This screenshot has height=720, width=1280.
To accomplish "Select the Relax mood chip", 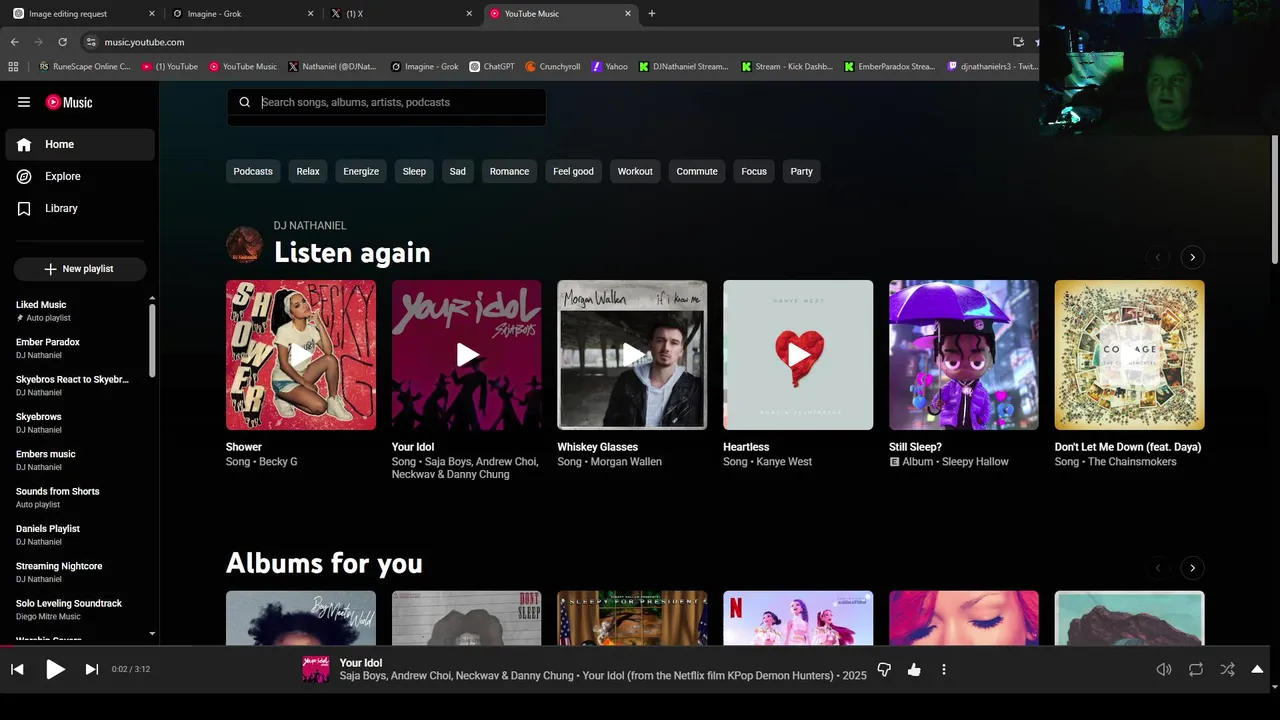I will (x=308, y=171).
